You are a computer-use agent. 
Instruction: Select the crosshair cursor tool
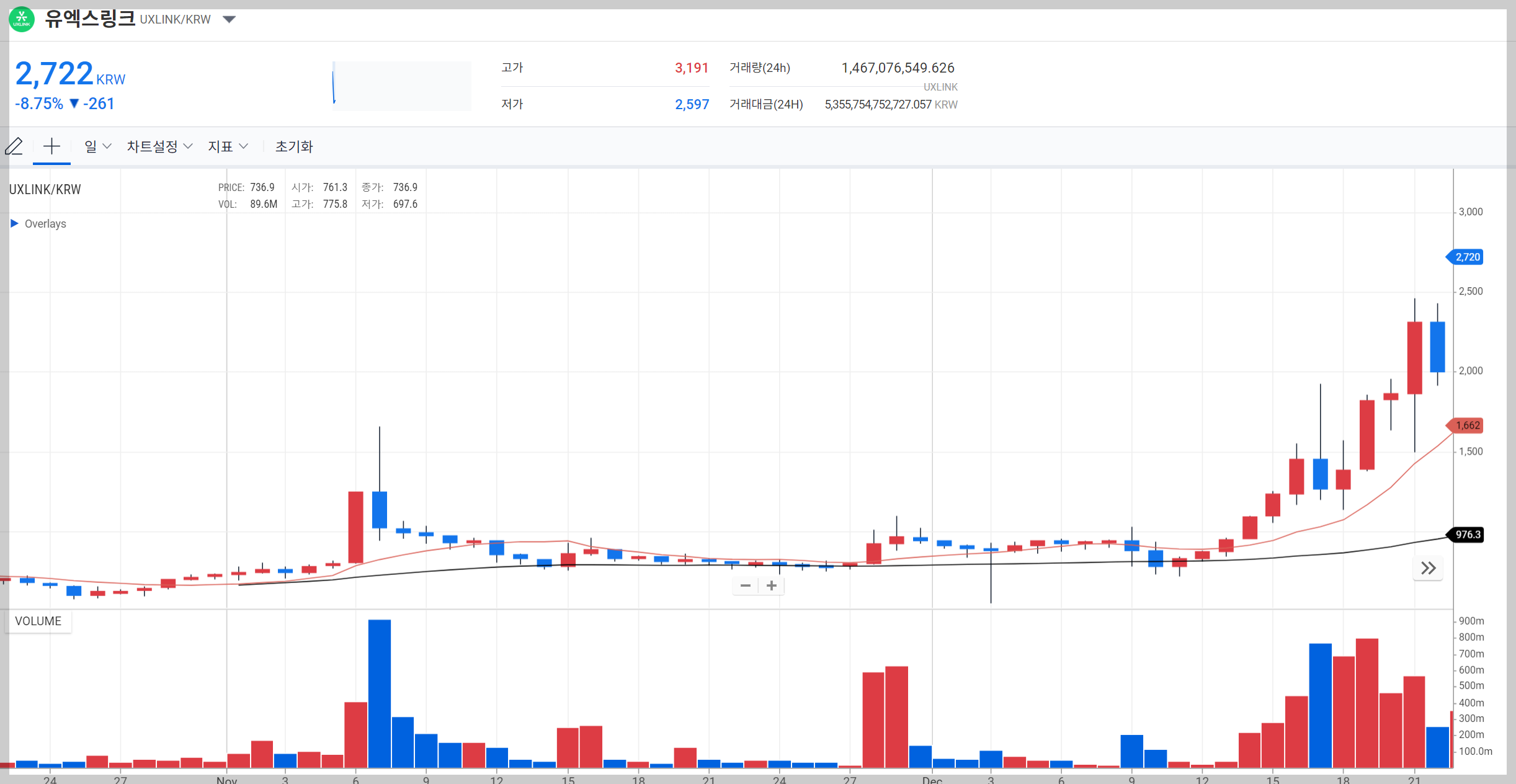tap(51, 146)
